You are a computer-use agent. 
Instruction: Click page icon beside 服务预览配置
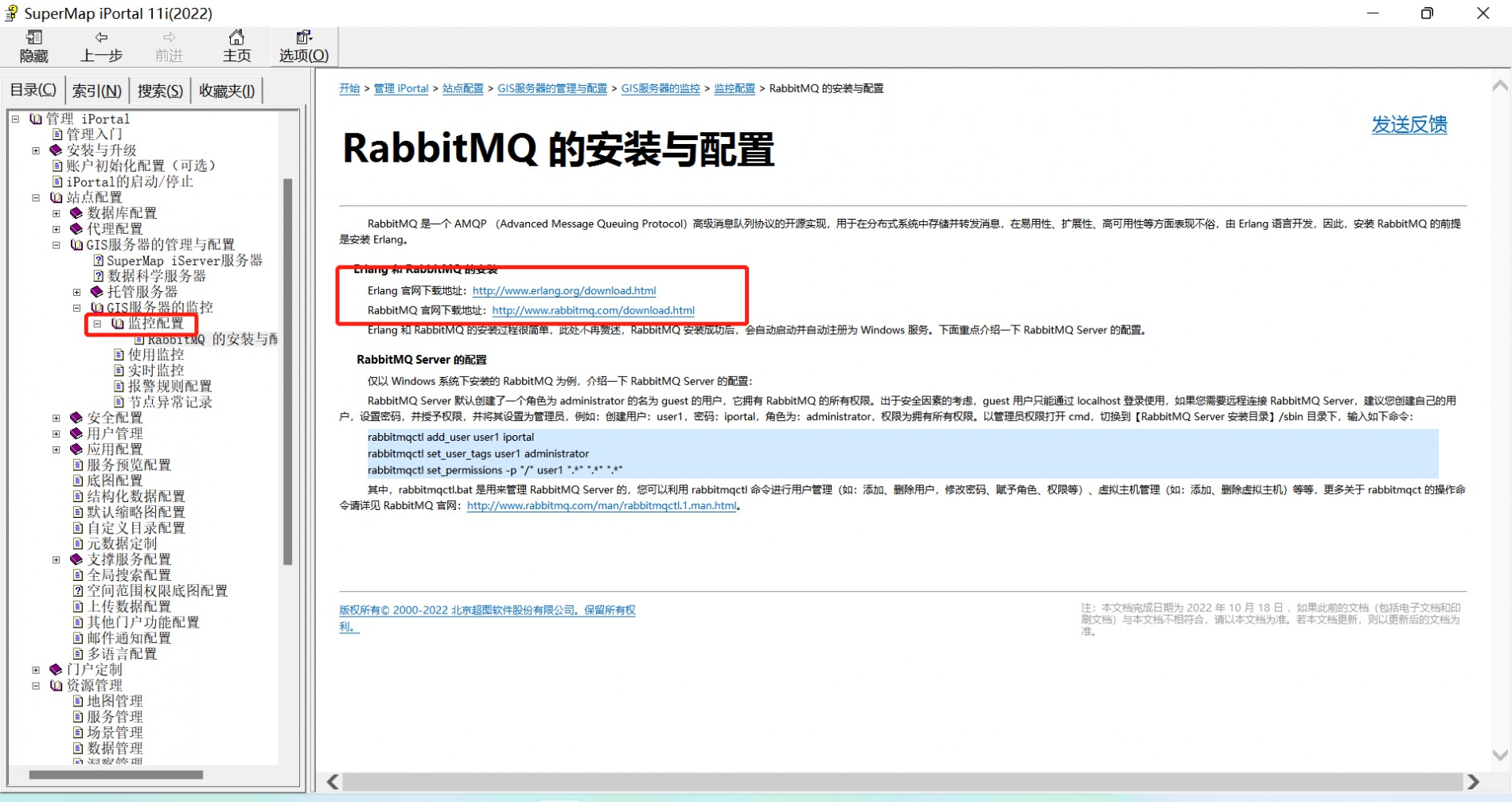click(x=78, y=465)
